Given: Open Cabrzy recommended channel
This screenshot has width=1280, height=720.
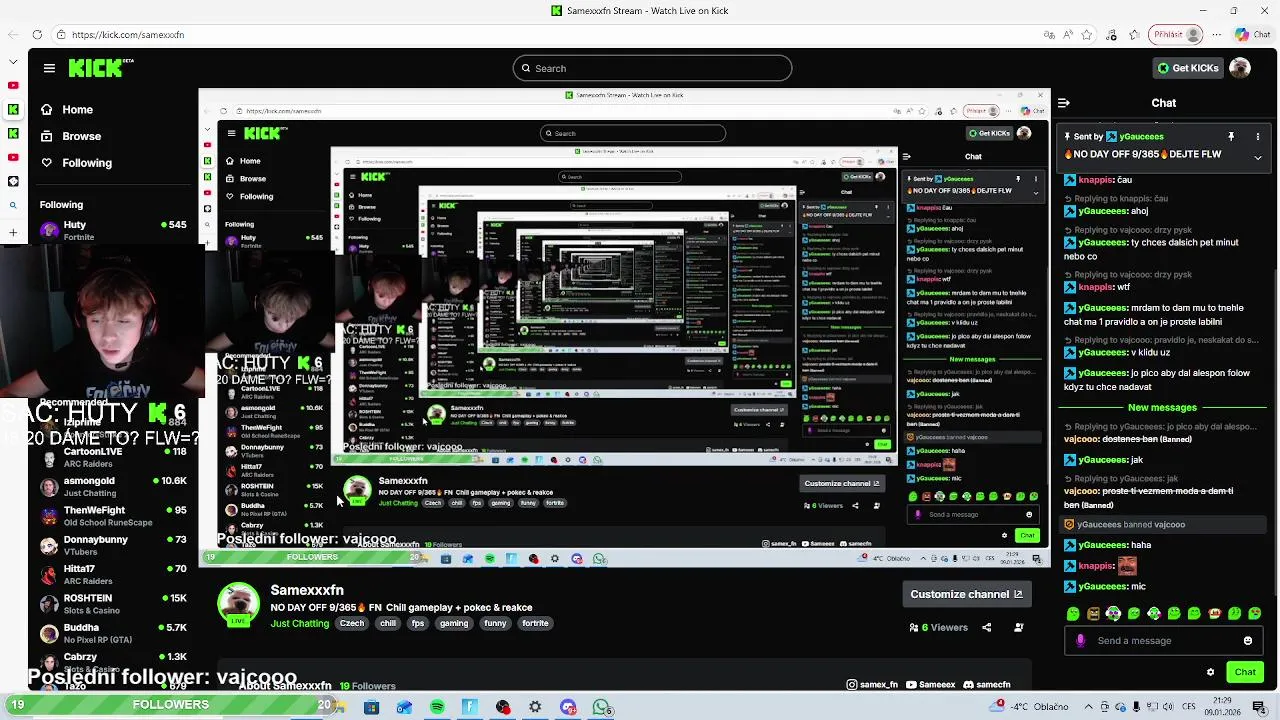Looking at the screenshot, I should [113, 662].
